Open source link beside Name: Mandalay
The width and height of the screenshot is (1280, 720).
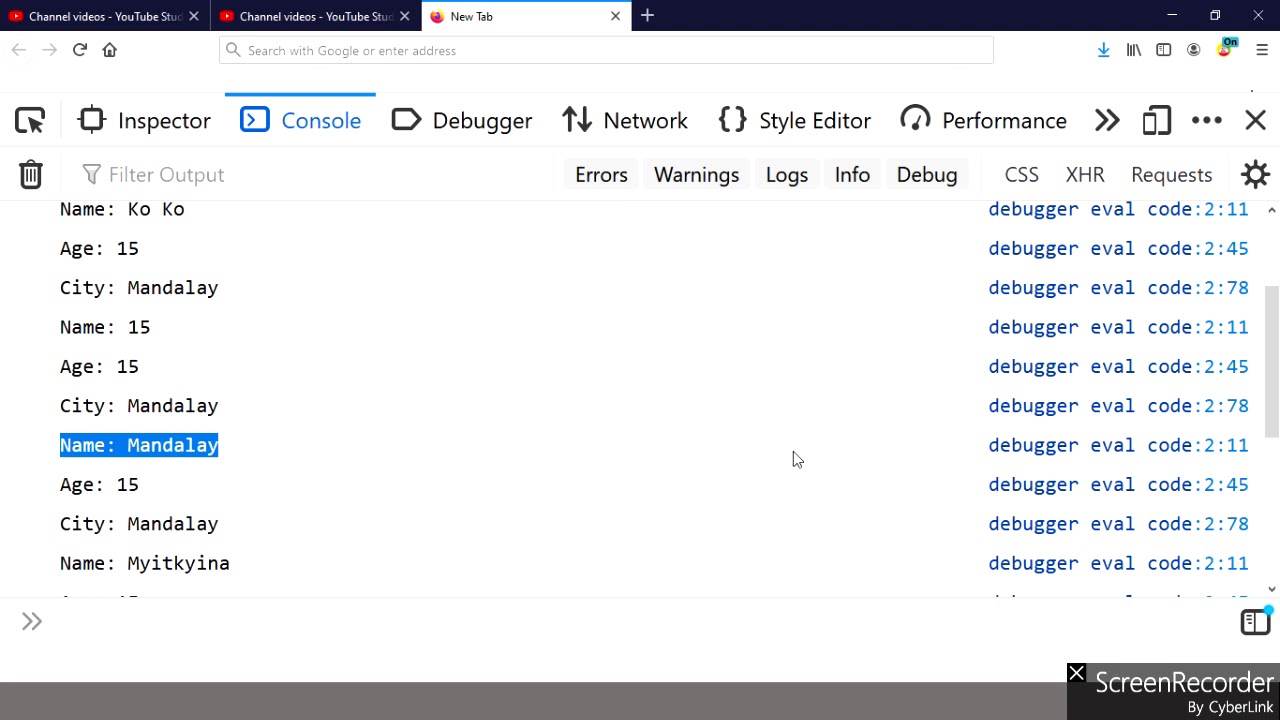(x=1118, y=445)
